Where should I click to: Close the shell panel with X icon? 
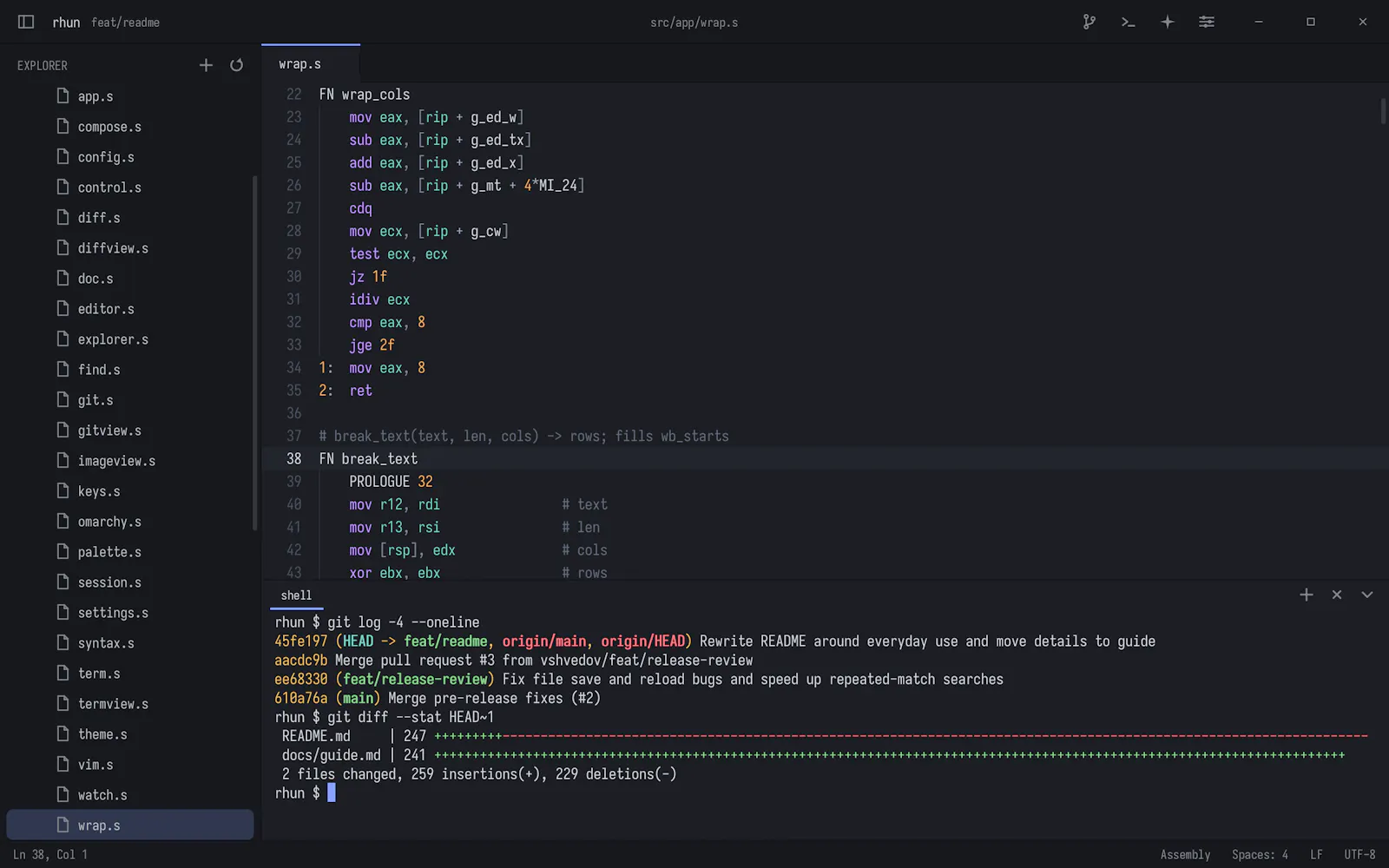pyautogui.click(x=1336, y=595)
